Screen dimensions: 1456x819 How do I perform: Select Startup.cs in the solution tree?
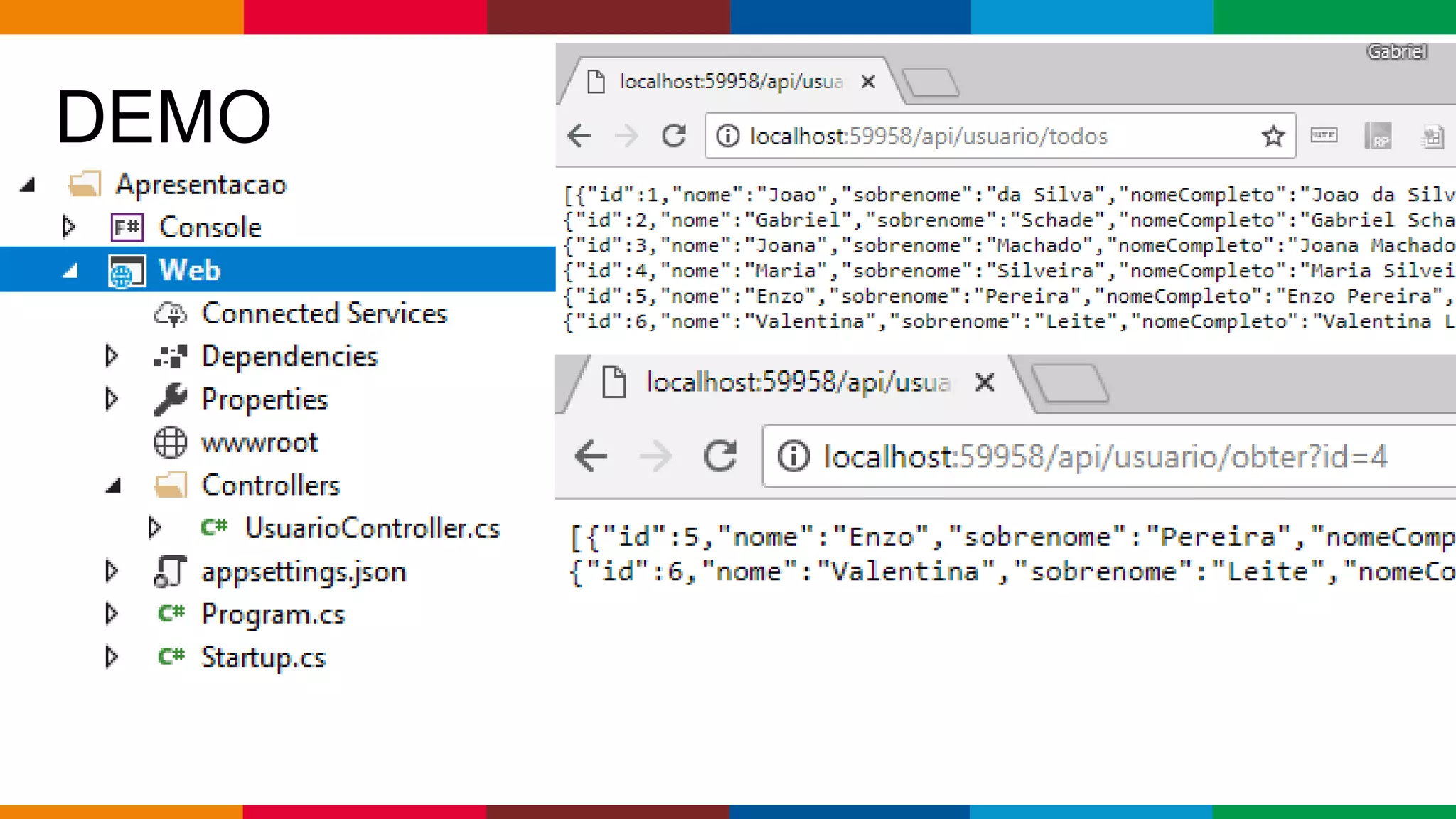point(262,657)
